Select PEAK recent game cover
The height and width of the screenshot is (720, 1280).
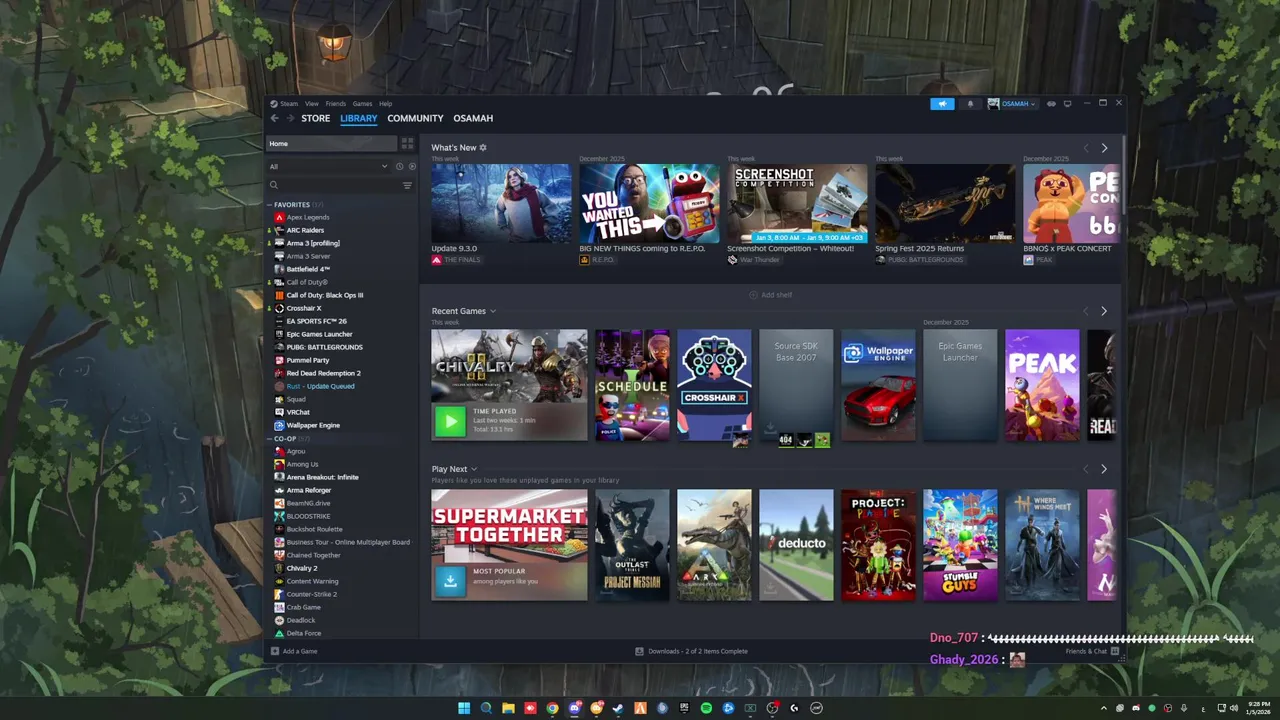pyautogui.click(x=1042, y=385)
